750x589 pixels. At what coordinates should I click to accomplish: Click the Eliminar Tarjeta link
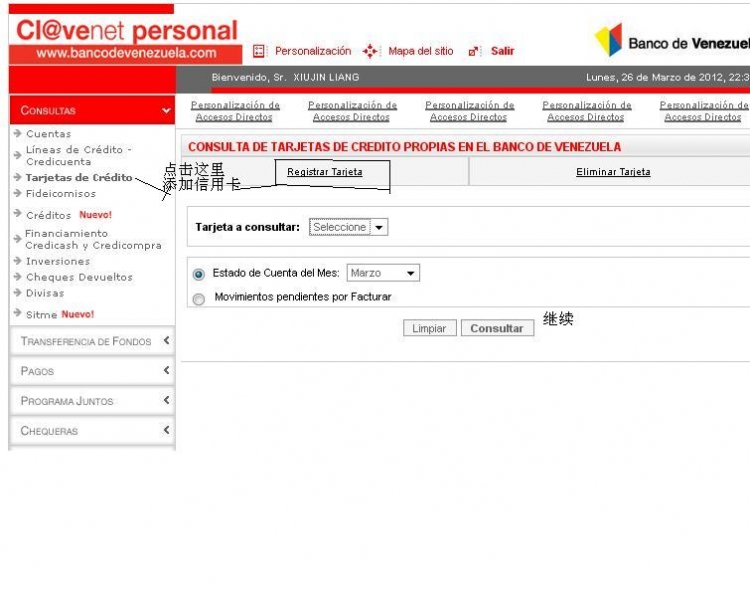613,172
